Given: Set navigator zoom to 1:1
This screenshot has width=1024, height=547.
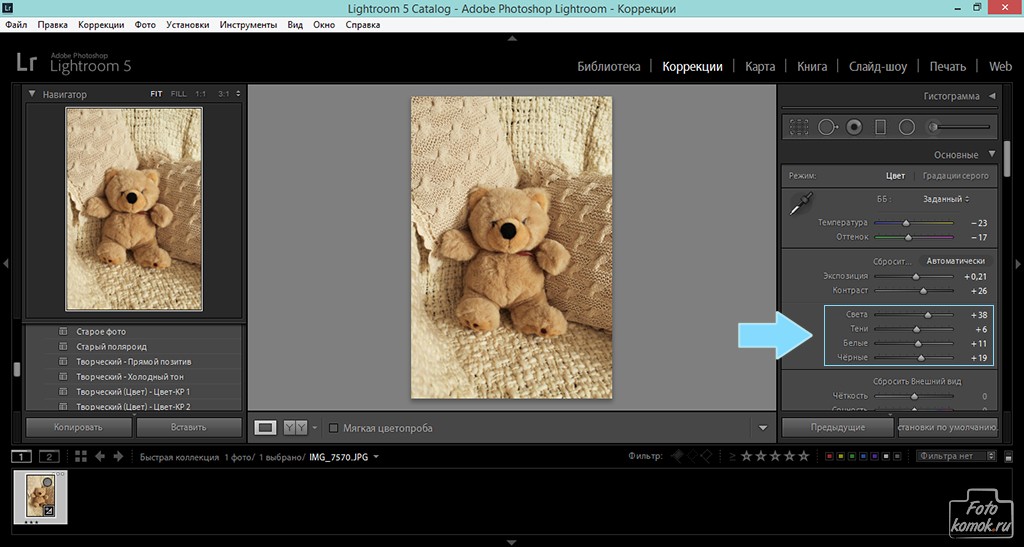Looking at the screenshot, I should coord(200,94).
